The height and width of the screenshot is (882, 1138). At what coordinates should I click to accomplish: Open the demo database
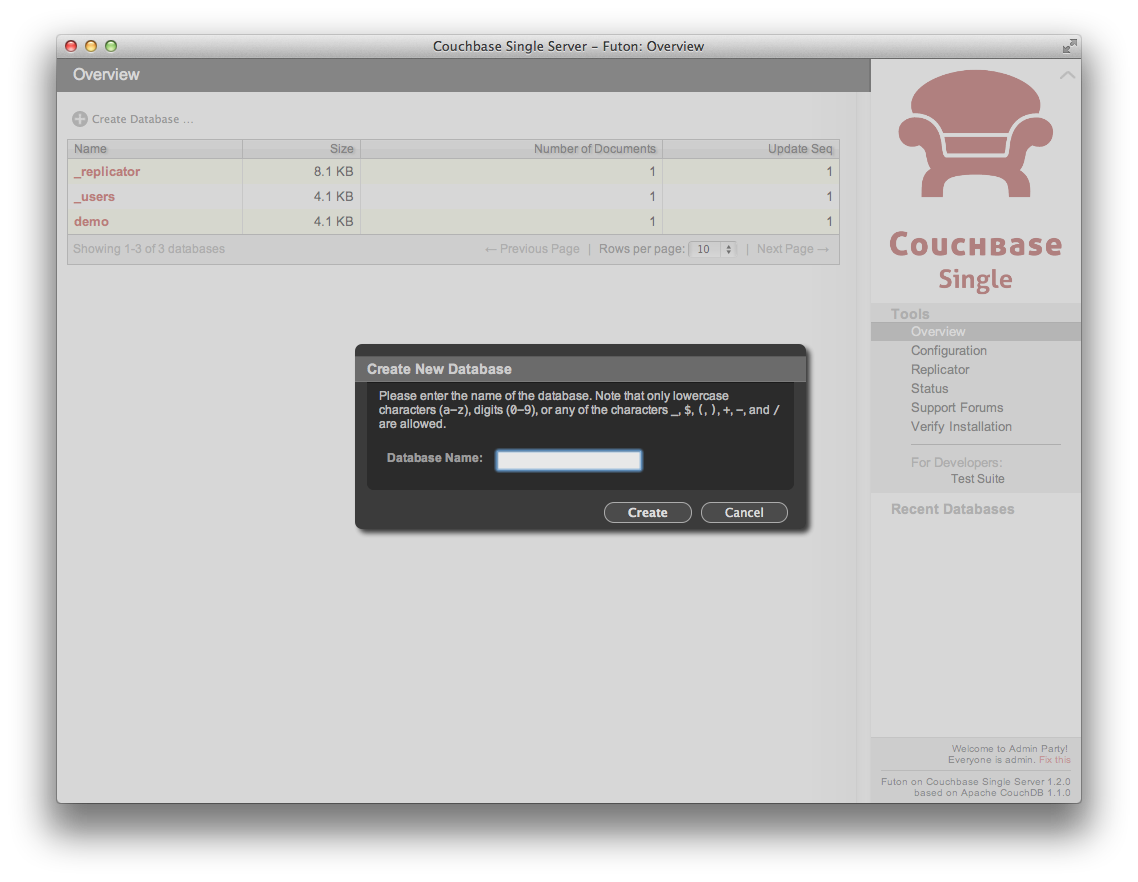coord(91,221)
